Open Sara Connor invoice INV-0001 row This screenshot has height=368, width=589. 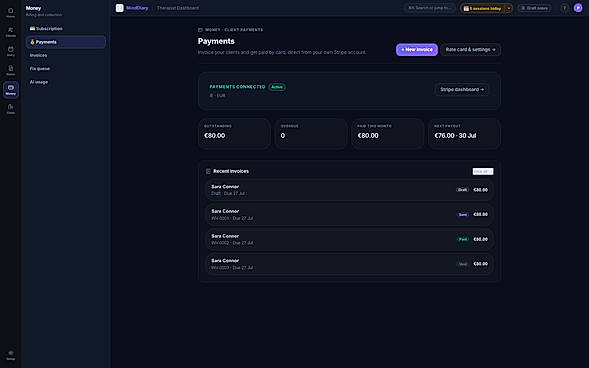pos(349,214)
